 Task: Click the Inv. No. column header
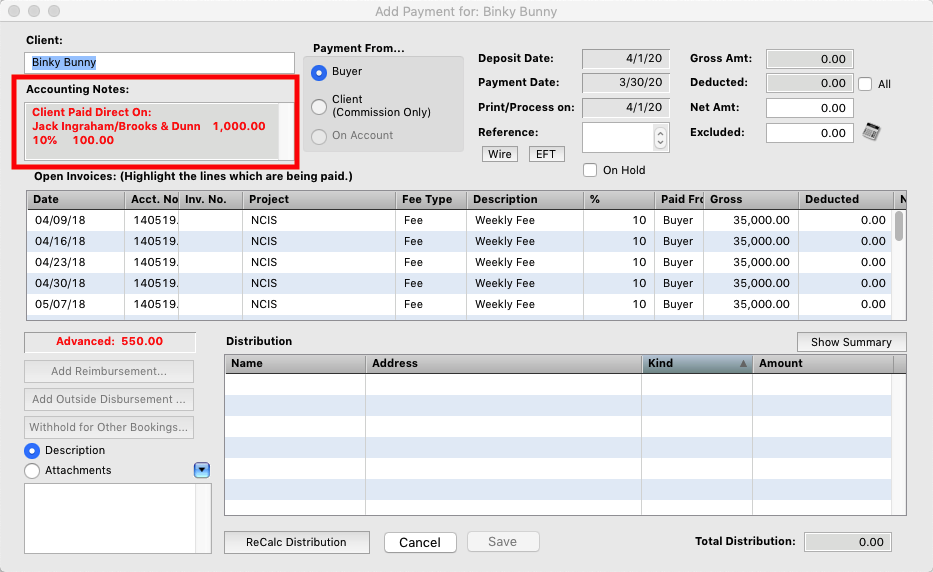point(211,199)
